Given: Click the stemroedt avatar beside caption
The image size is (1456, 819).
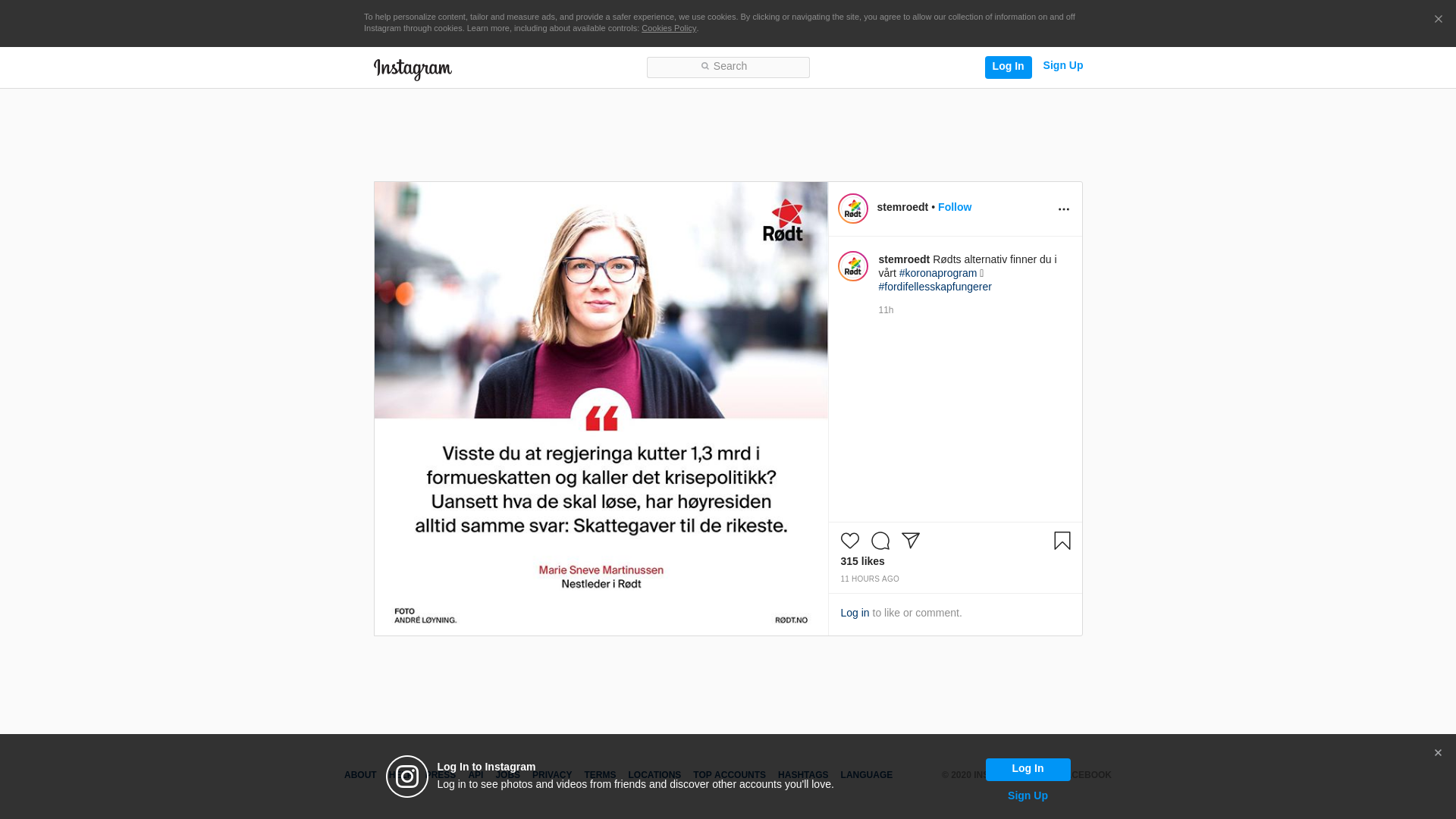Looking at the screenshot, I should [852, 266].
